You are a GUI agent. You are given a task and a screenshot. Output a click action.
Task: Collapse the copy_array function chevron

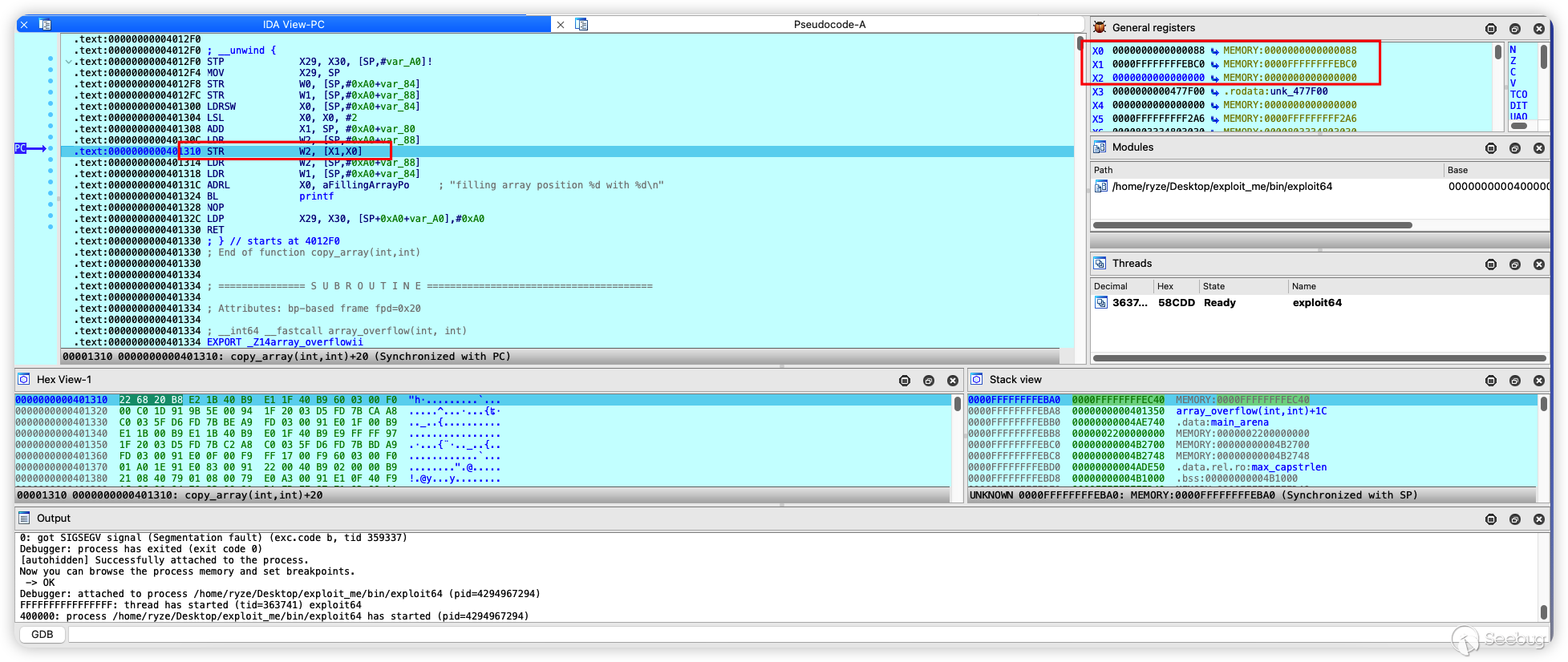pos(69,62)
